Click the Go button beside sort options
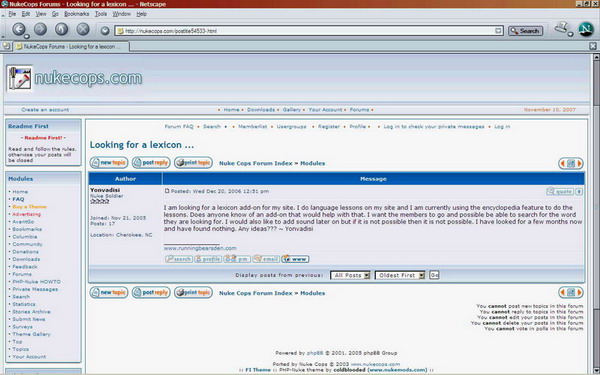 [x=434, y=275]
